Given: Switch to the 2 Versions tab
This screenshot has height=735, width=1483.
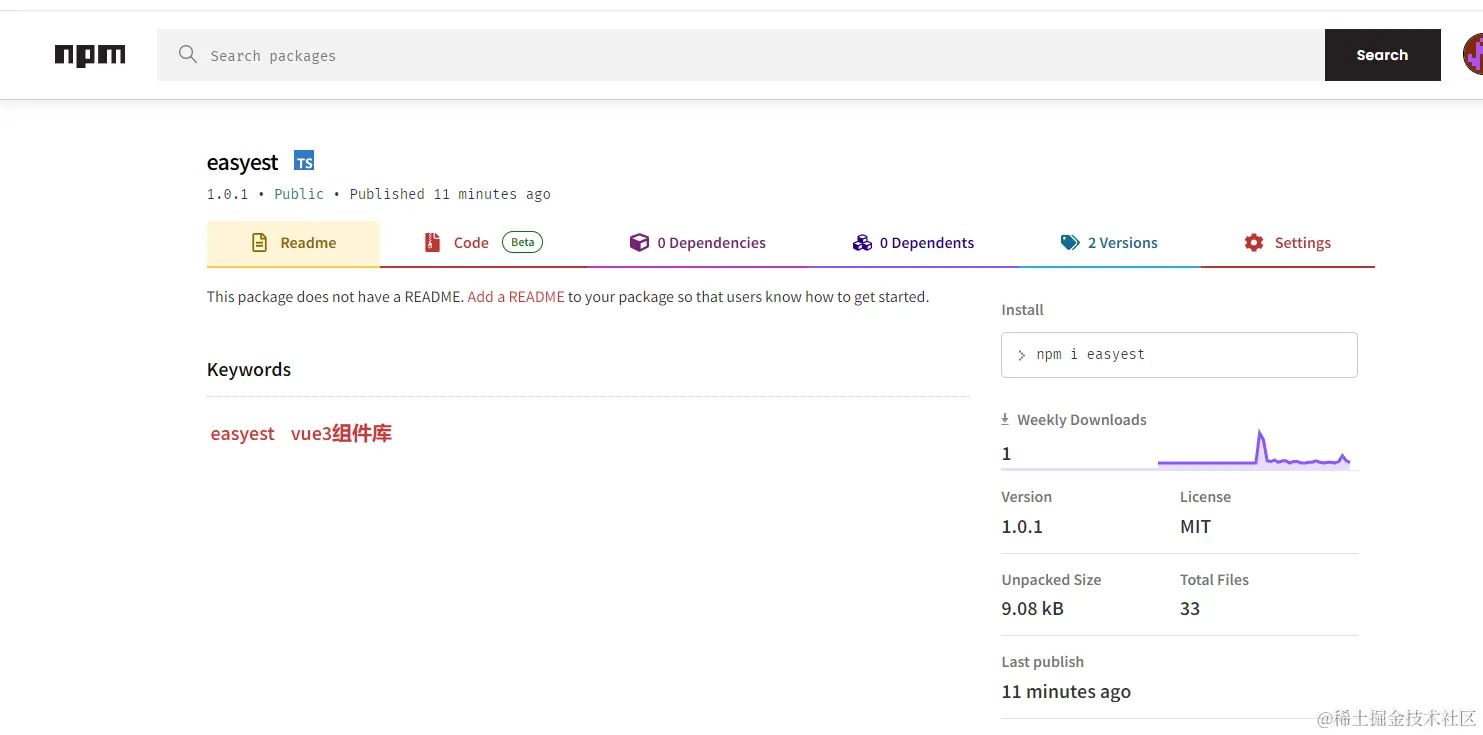Looking at the screenshot, I should (x=1109, y=243).
